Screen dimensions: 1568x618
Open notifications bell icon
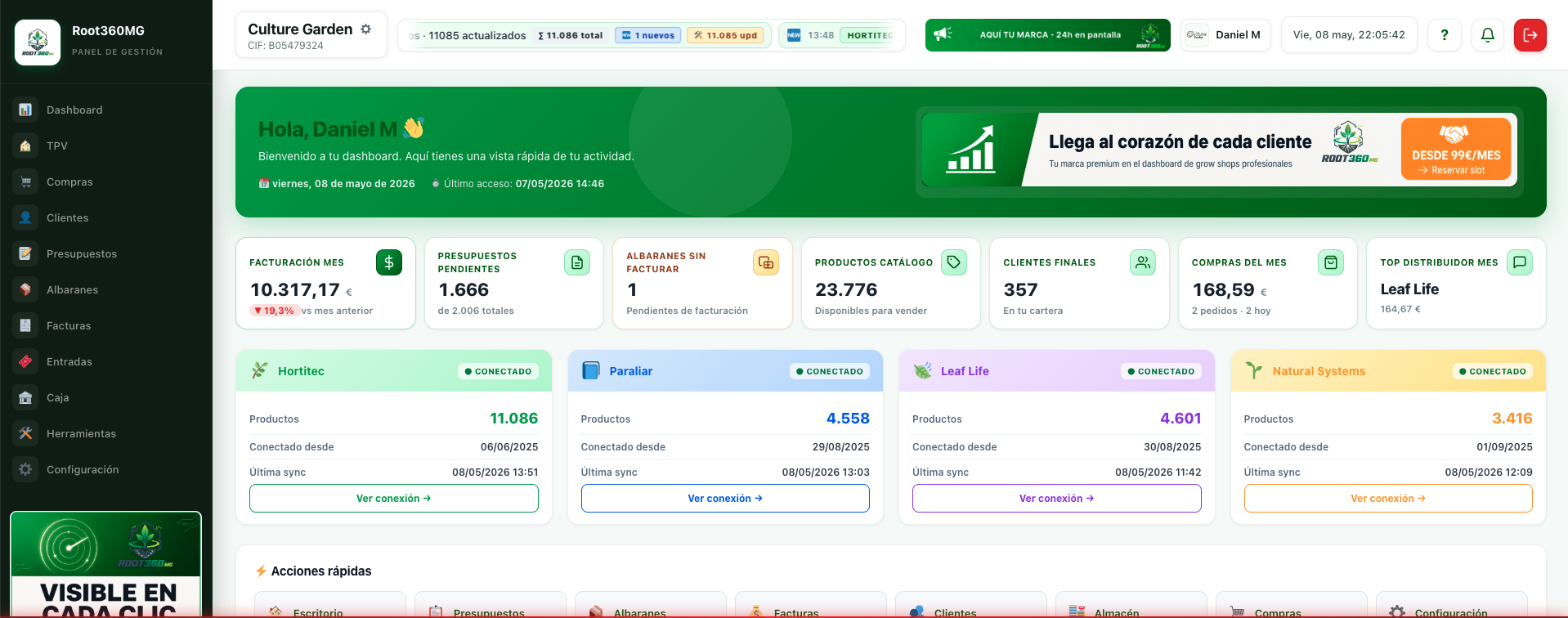[1488, 35]
